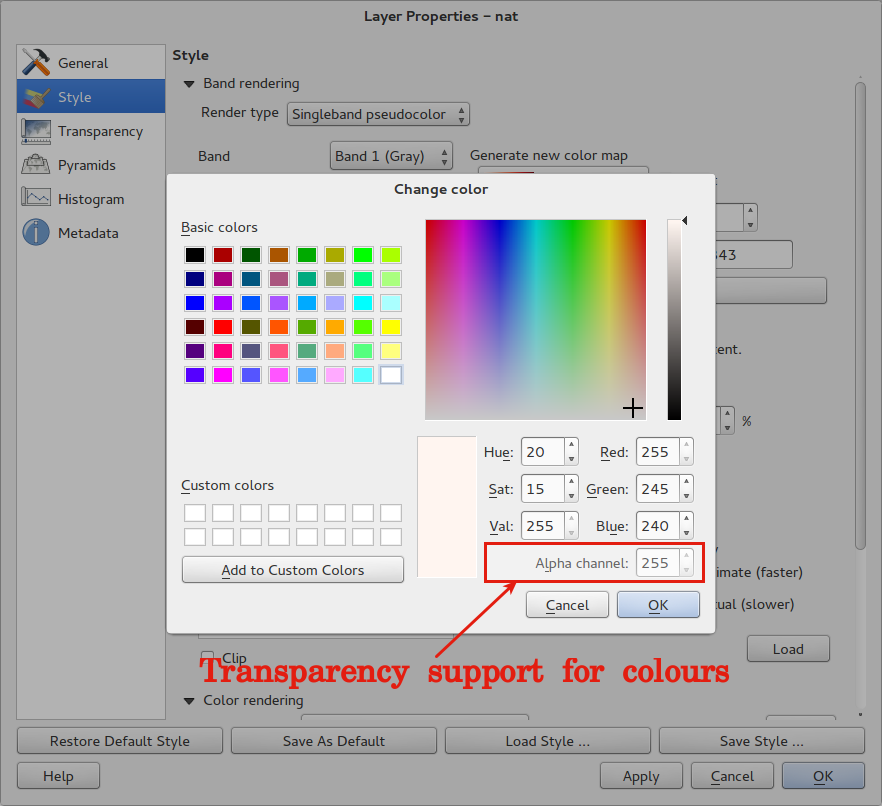This screenshot has width=882, height=806.
Task: Cancel the Change color dialog
Action: (567, 605)
